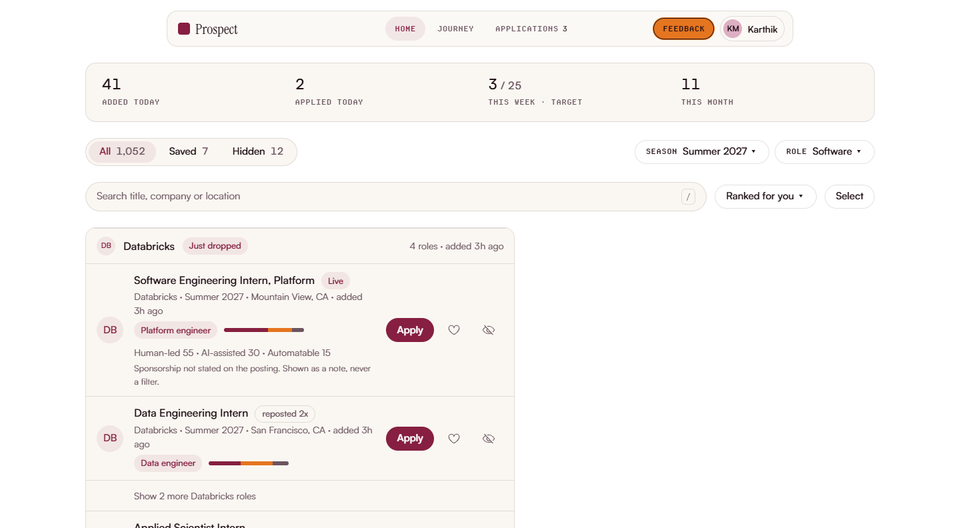This screenshot has width=960, height=528.
Task: Hide the Data Engineering Intern role
Action: coord(488,439)
